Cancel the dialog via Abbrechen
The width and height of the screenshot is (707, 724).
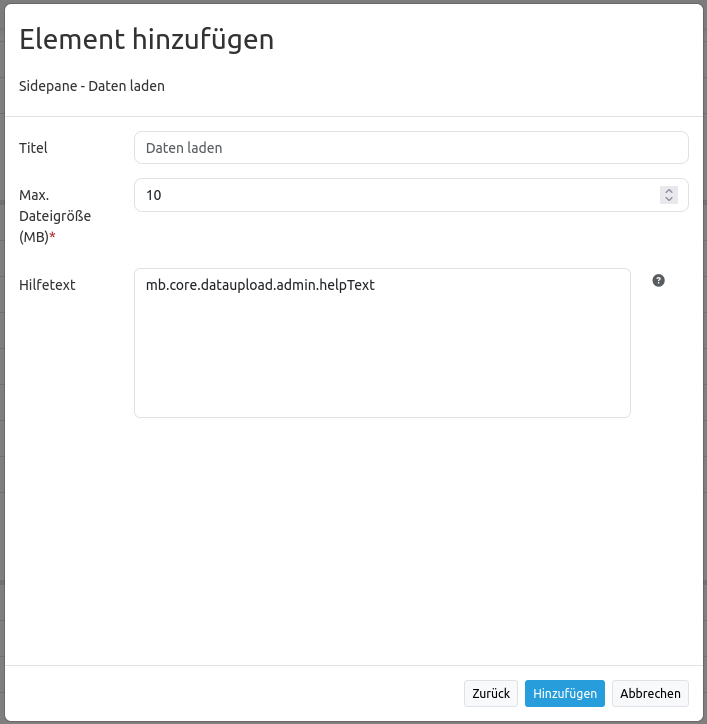pos(650,693)
